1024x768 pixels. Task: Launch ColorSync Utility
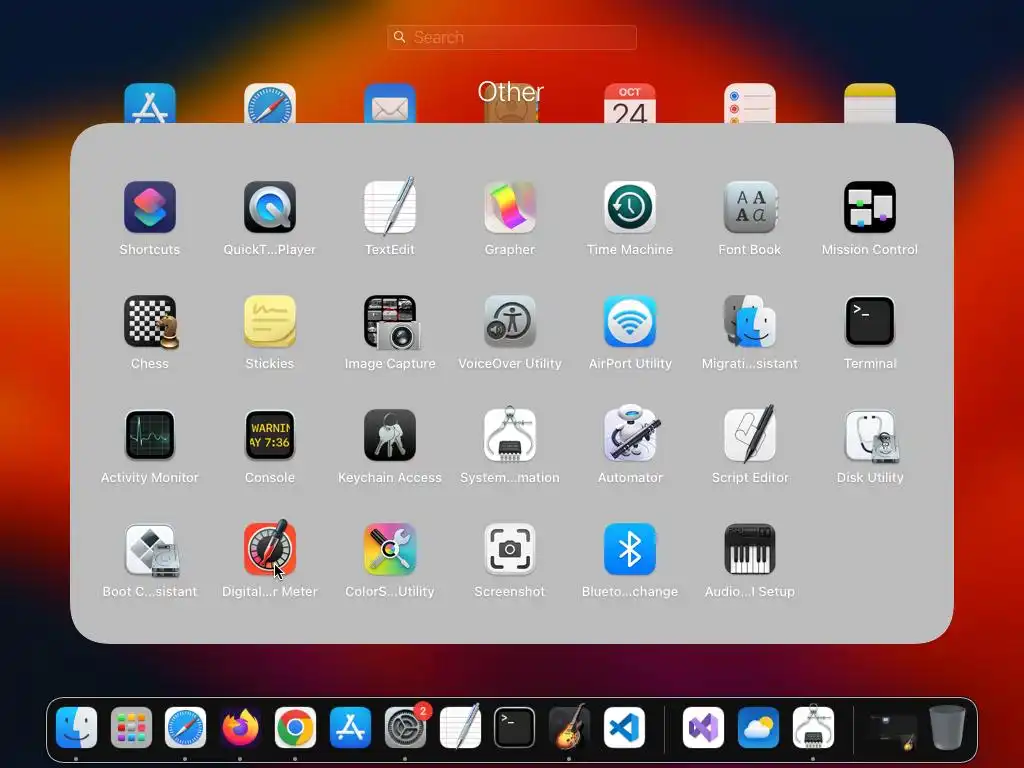coord(390,549)
